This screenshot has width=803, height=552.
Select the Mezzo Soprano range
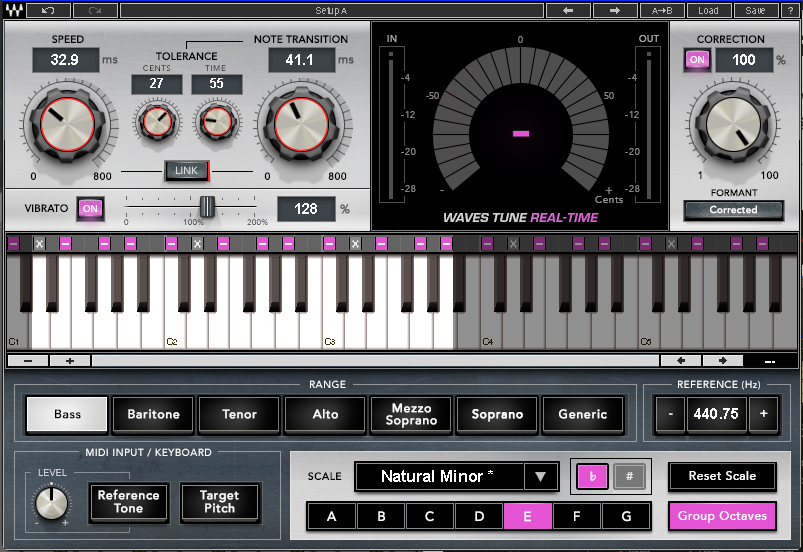(x=411, y=414)
